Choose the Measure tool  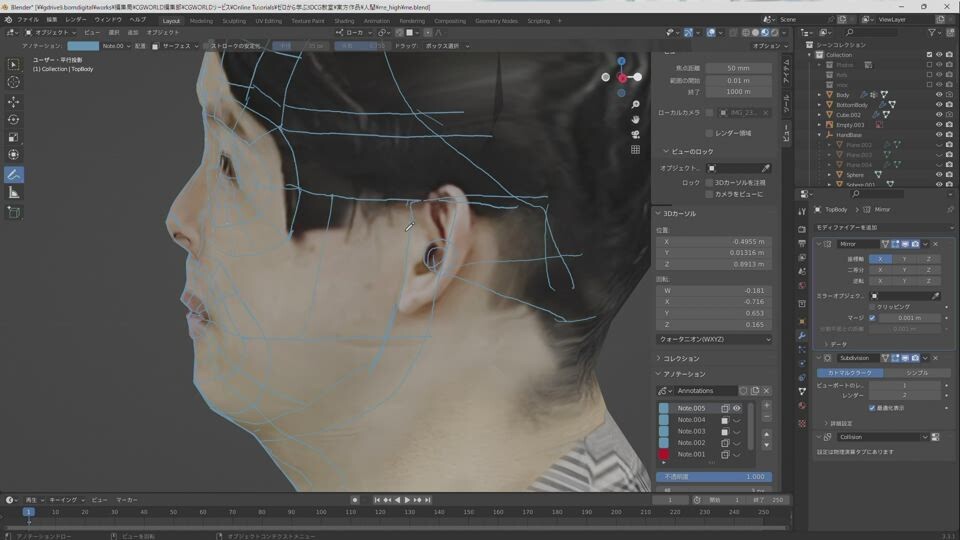point(14,193)
